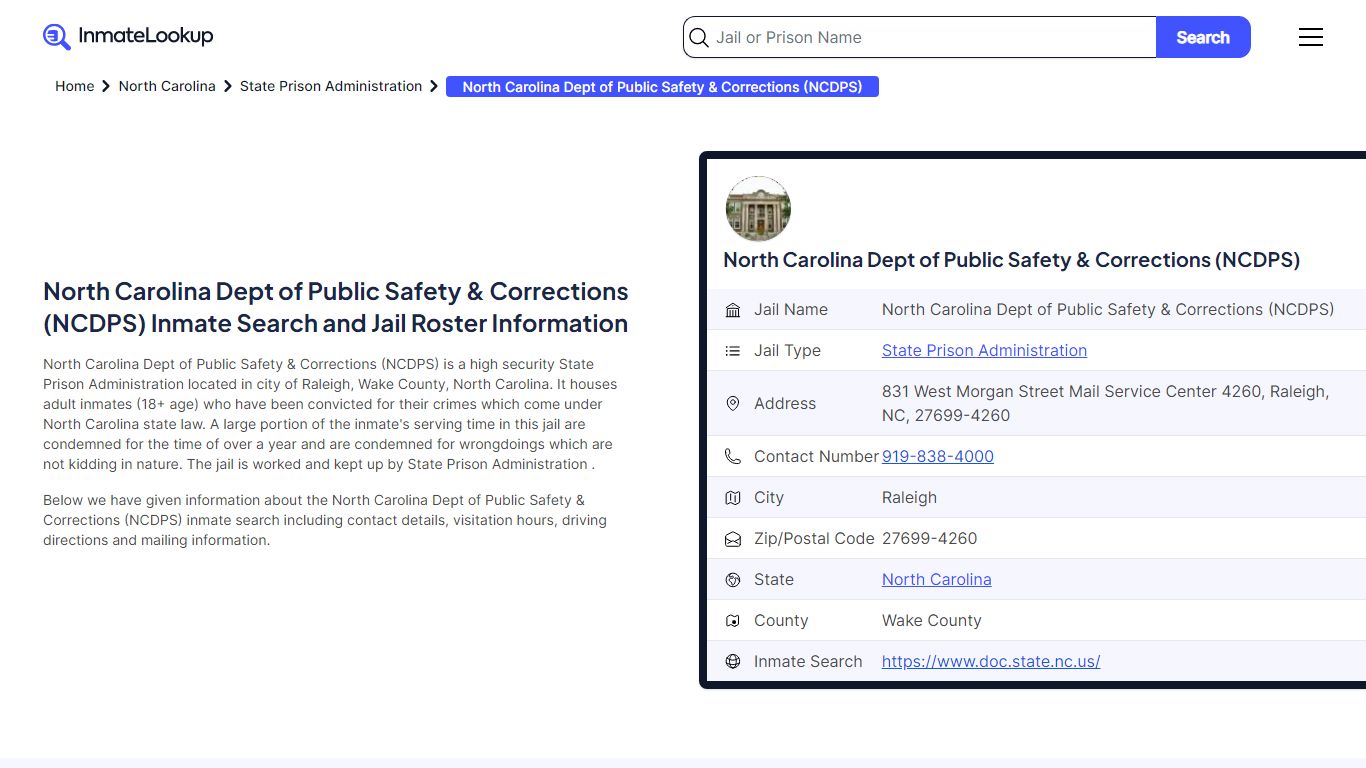Call 919-838-4000 link
The image size is (1366, 768).
[938, 456]
